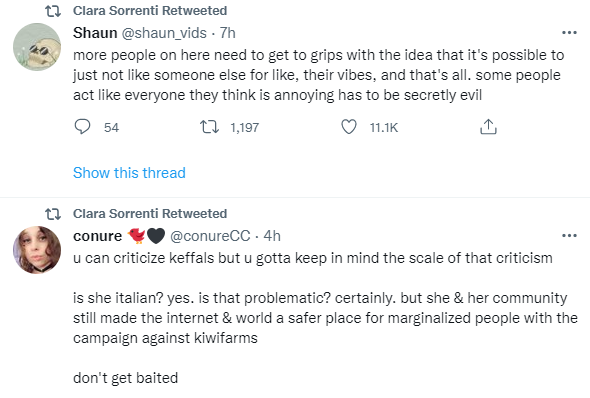Image resolution: width=590 pixels, height=398 pixels.
Task: Open conure's tweet text about keffals
Action: 325,318
